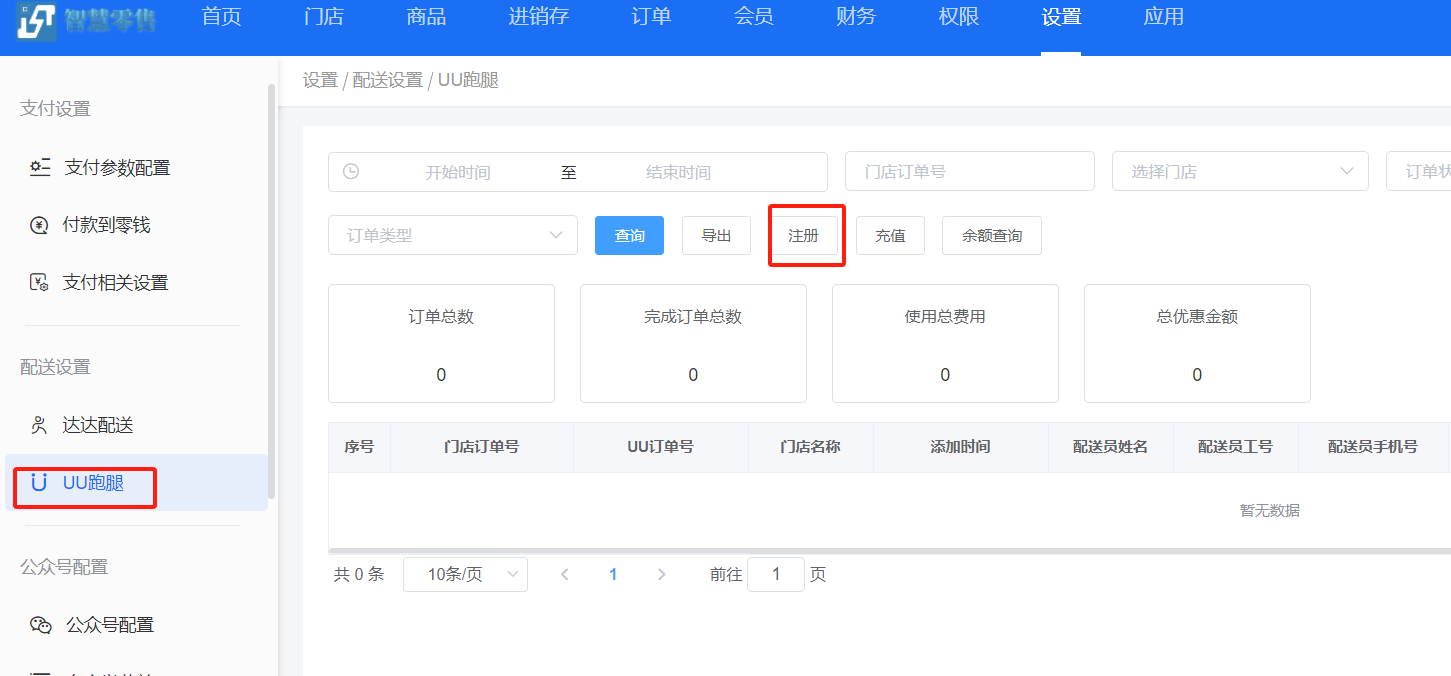Click the 导出 button
Image resolution: width=1451 pixels, height=676 pixels.
coord(716,236)
